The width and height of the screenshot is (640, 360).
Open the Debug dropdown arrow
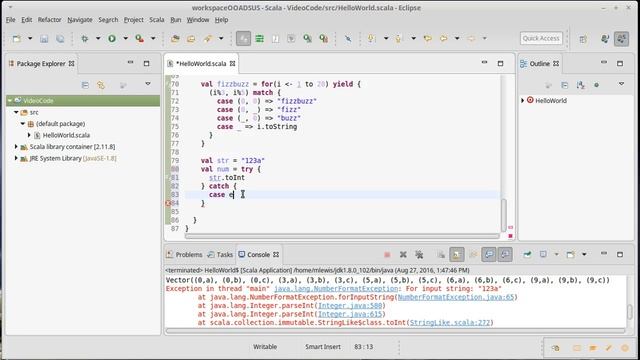[x=98, y=39]
